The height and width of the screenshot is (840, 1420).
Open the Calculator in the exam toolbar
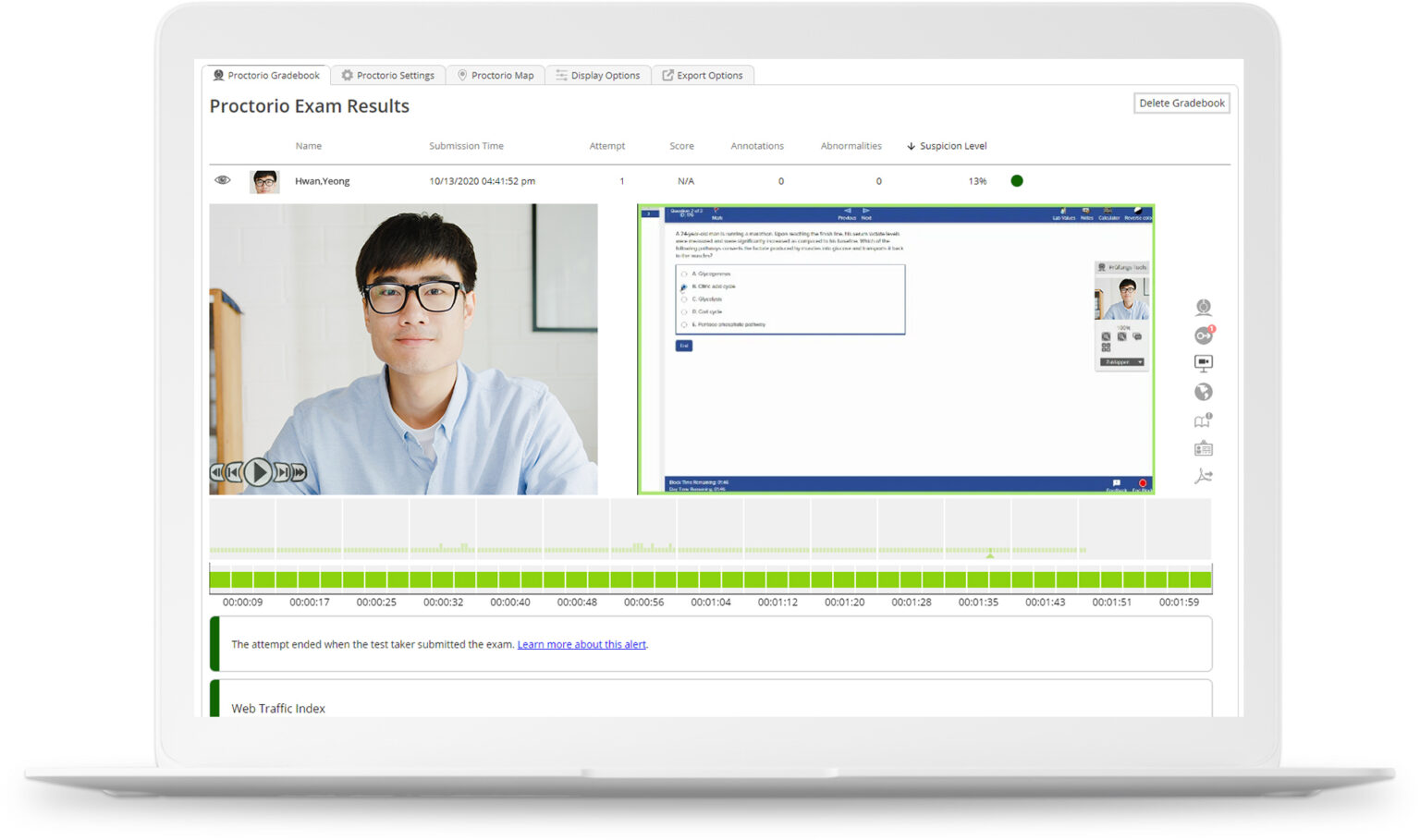(x=1108, y=212)
